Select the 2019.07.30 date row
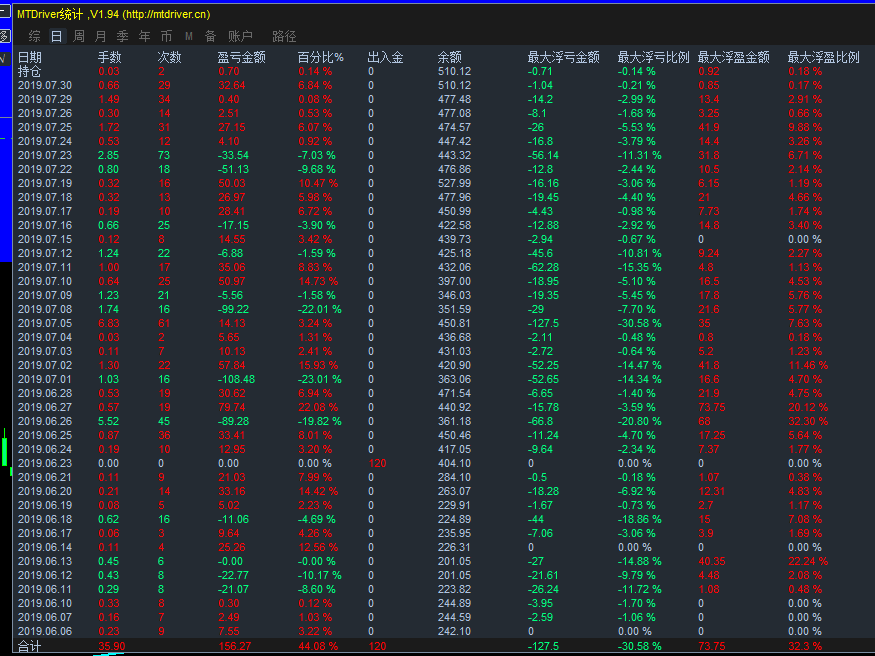 click(x=45, y=85)
